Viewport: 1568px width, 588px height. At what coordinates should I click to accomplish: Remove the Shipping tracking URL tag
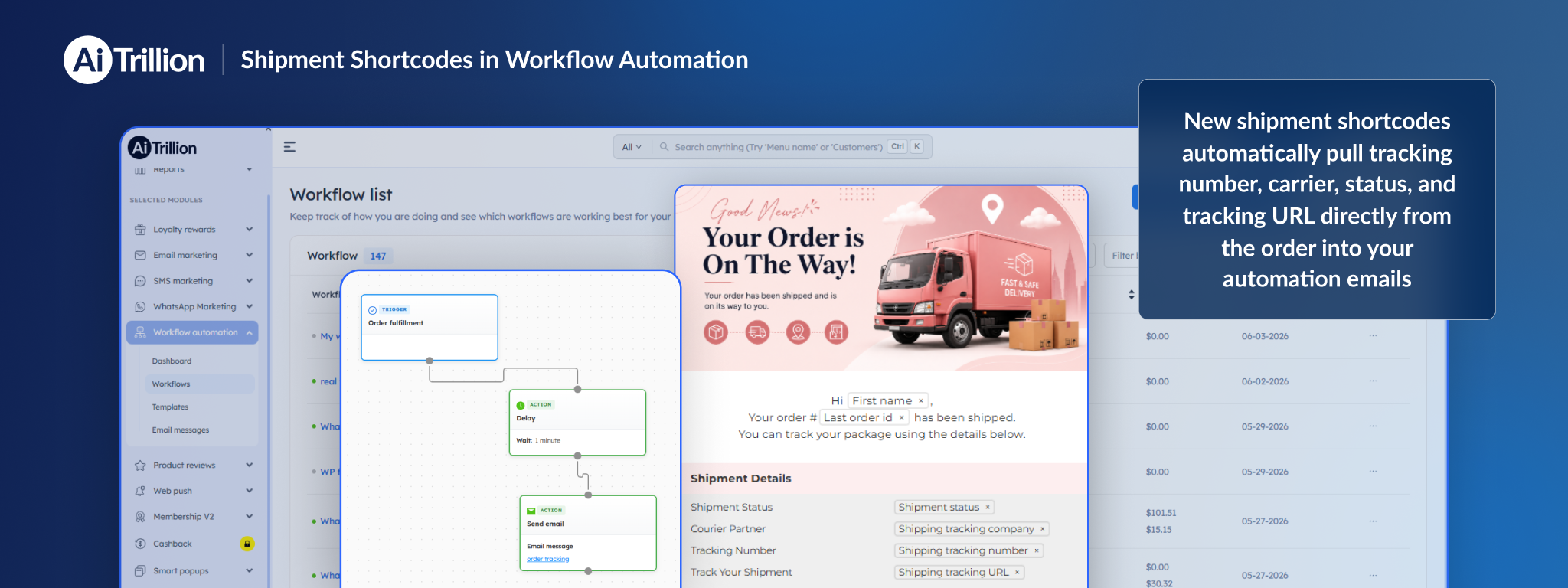(x=1018, y=572)
